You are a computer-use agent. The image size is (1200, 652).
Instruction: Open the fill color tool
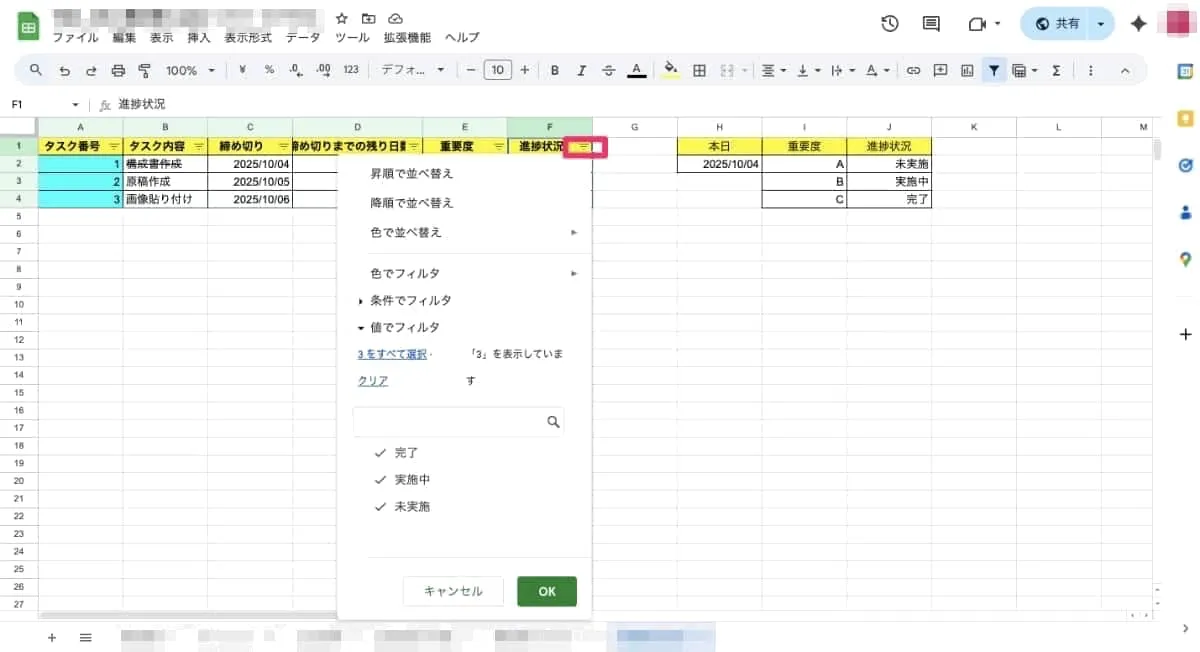671,70
